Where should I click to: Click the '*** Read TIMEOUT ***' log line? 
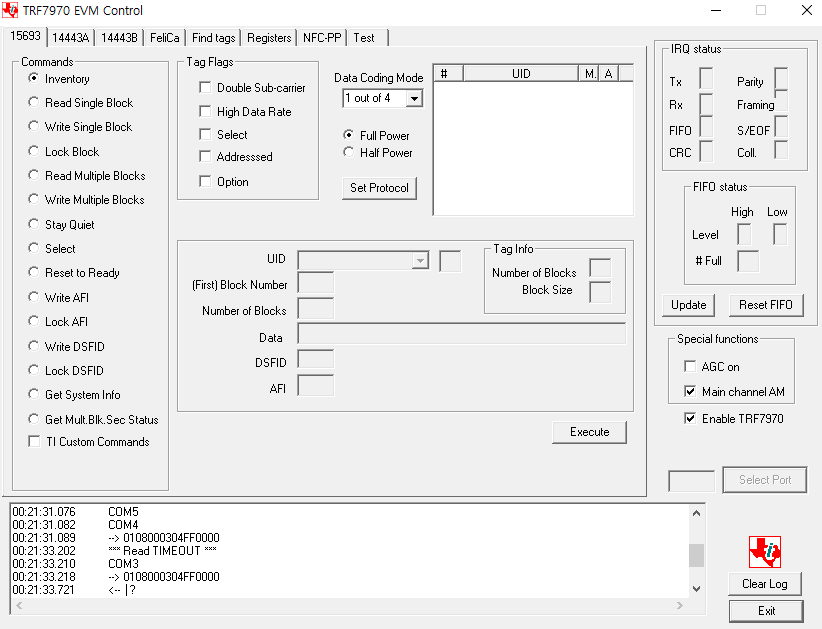163,551
